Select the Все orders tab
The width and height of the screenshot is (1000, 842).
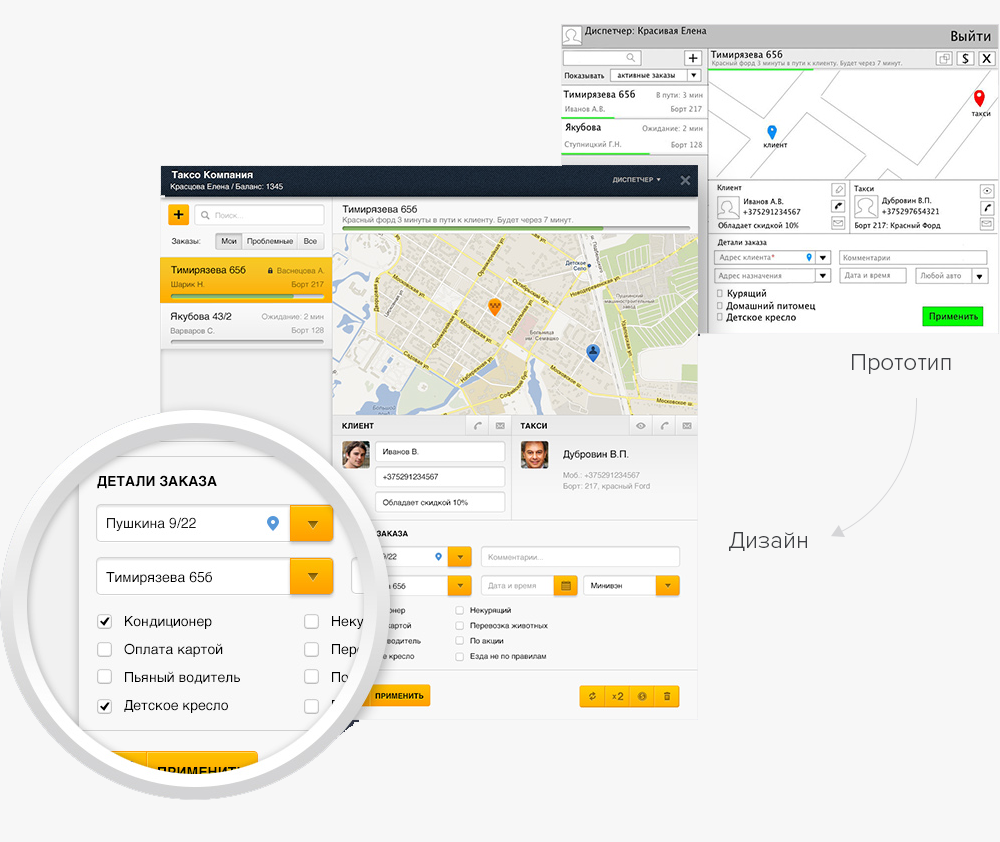click(x=310, y=241)
